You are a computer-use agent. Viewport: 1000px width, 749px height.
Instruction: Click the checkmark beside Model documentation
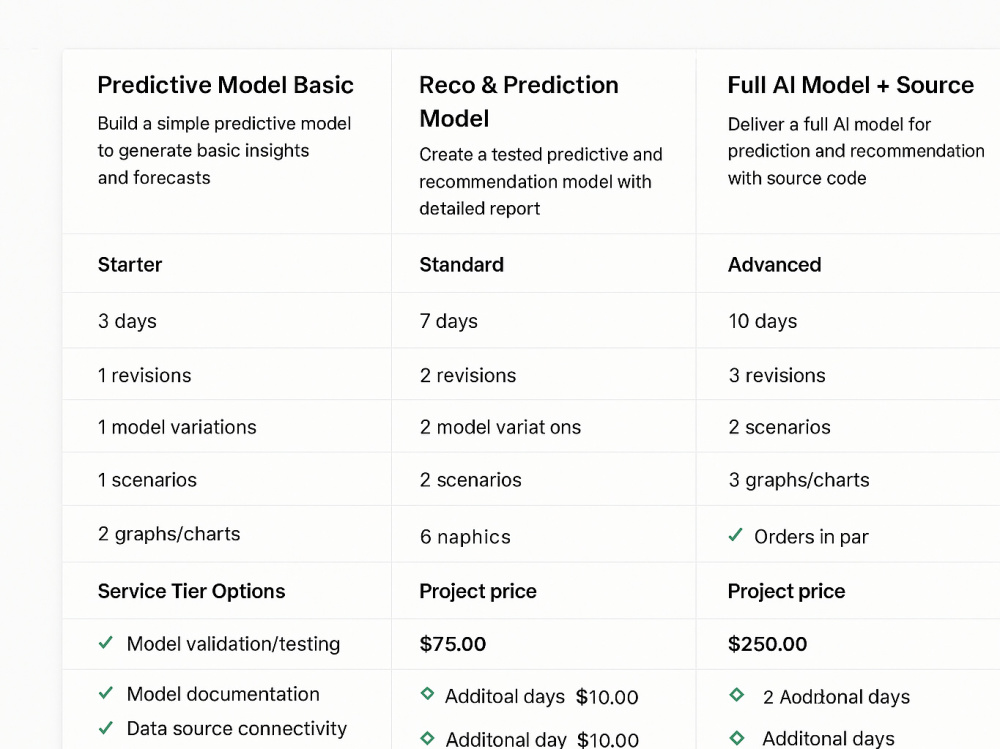click(x=106, y=693)
